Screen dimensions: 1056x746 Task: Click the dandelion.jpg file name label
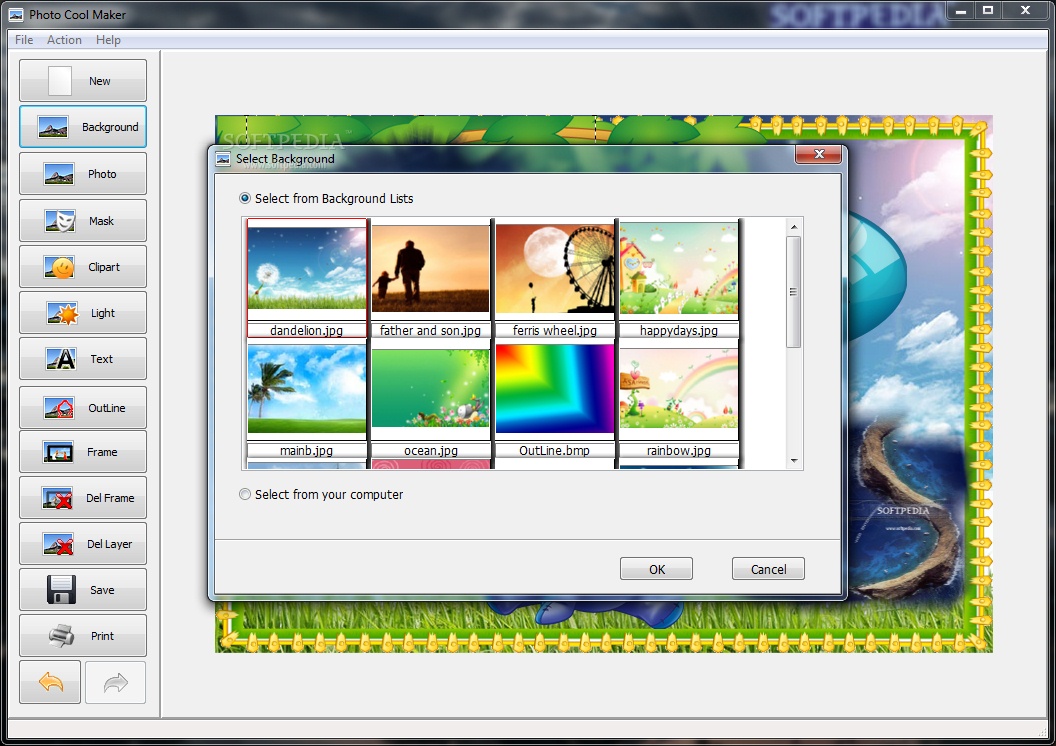(x=306, y=331)
